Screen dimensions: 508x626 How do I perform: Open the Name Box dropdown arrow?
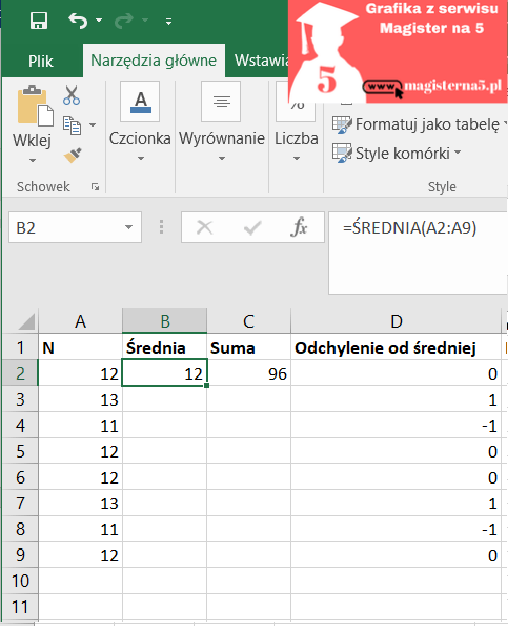point(129,227)
